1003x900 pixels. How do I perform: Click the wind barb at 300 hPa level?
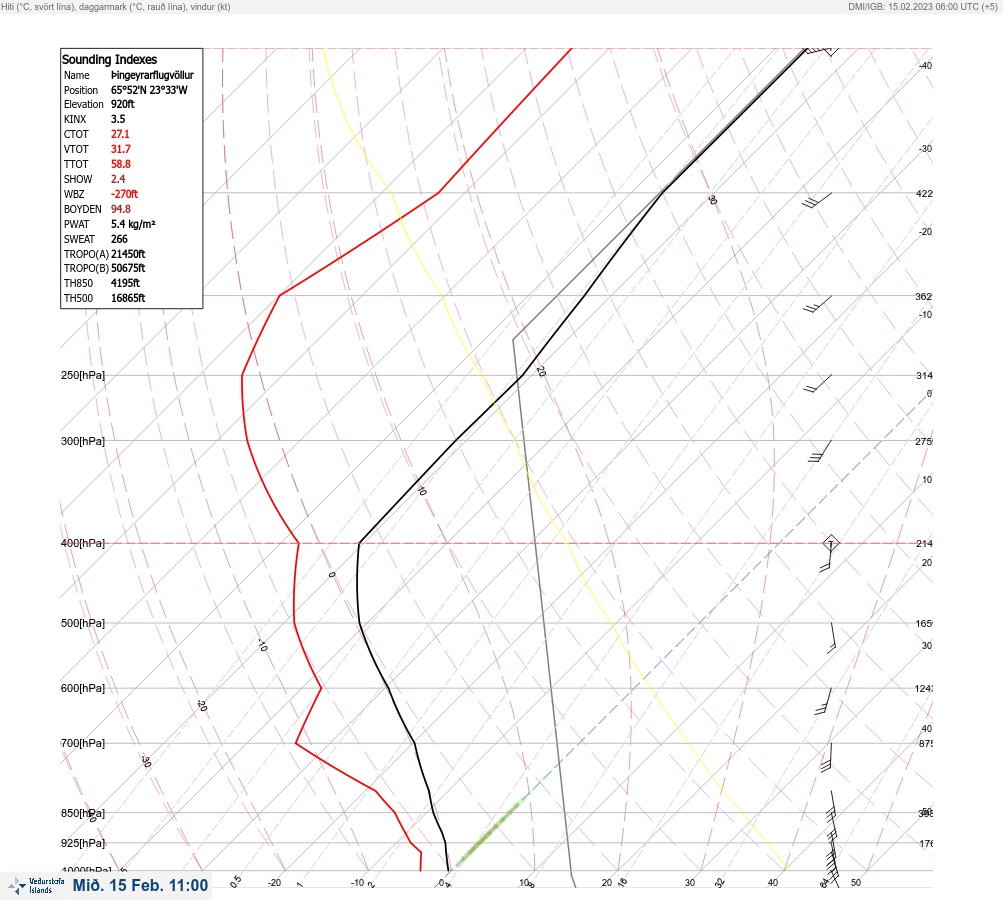[820, 451]
